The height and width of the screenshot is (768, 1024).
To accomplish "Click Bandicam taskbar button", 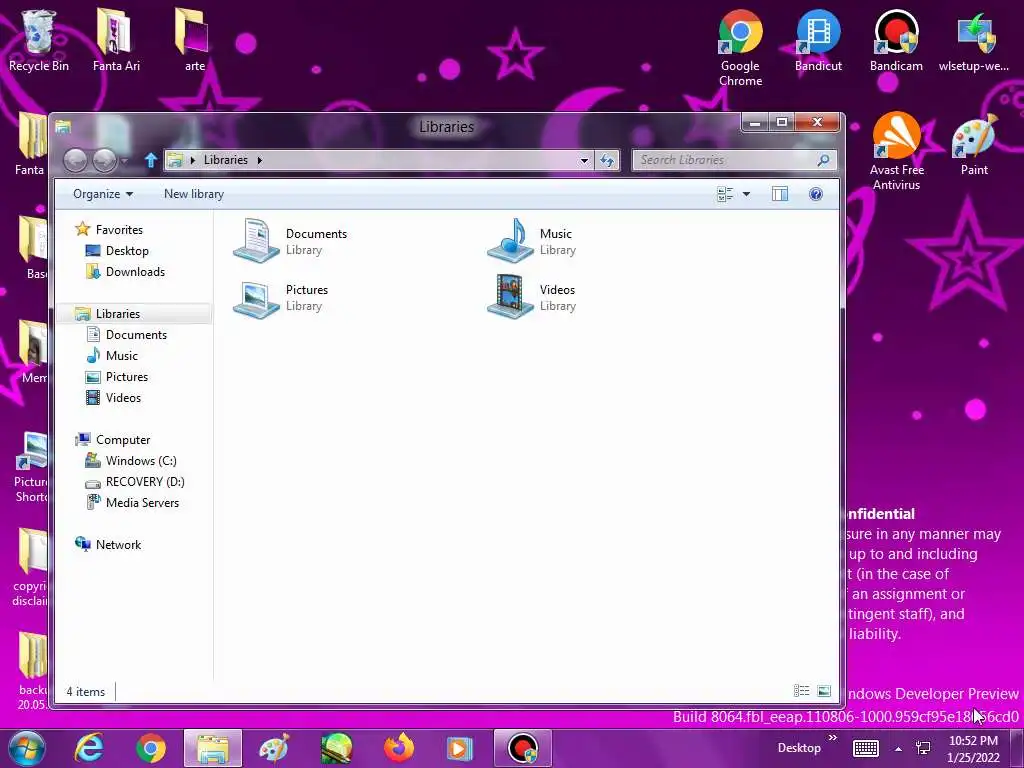I will click(x=522, y=748).
